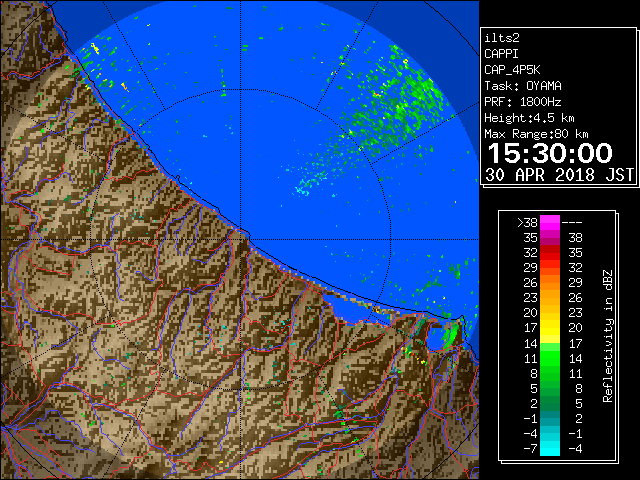Click the '-7' legend label
Screen dimensions: 640x480
point(530,449)
